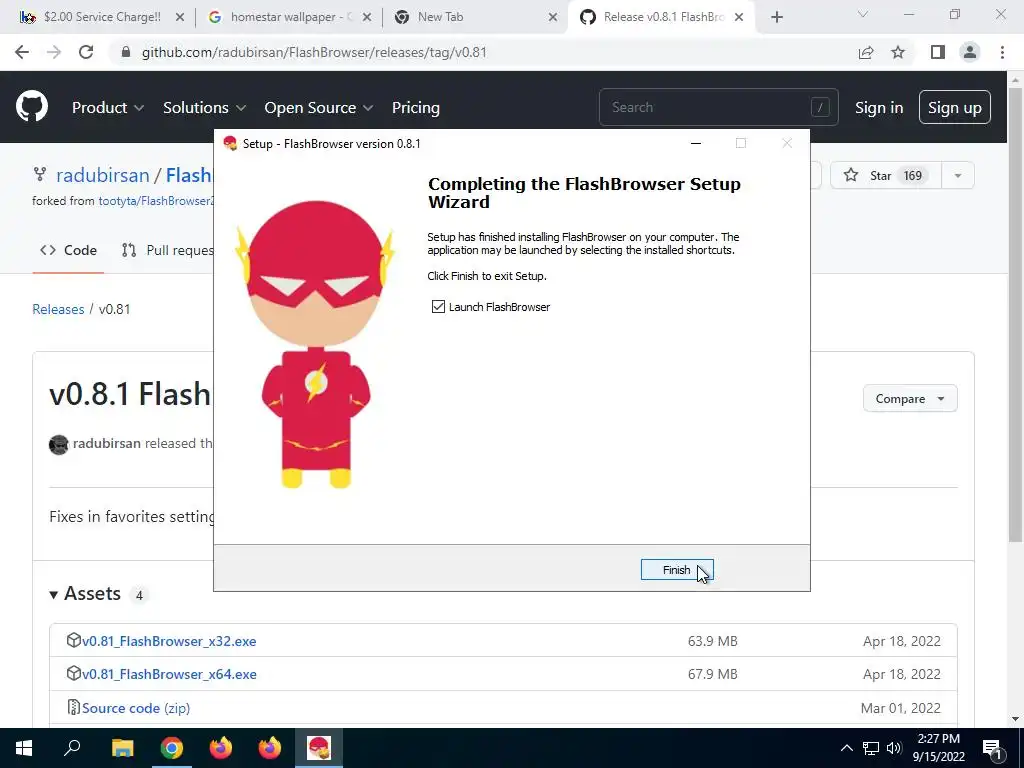1024x768 pixels.
Task: Open Windows taskbar search
Action: coord(72,748)
